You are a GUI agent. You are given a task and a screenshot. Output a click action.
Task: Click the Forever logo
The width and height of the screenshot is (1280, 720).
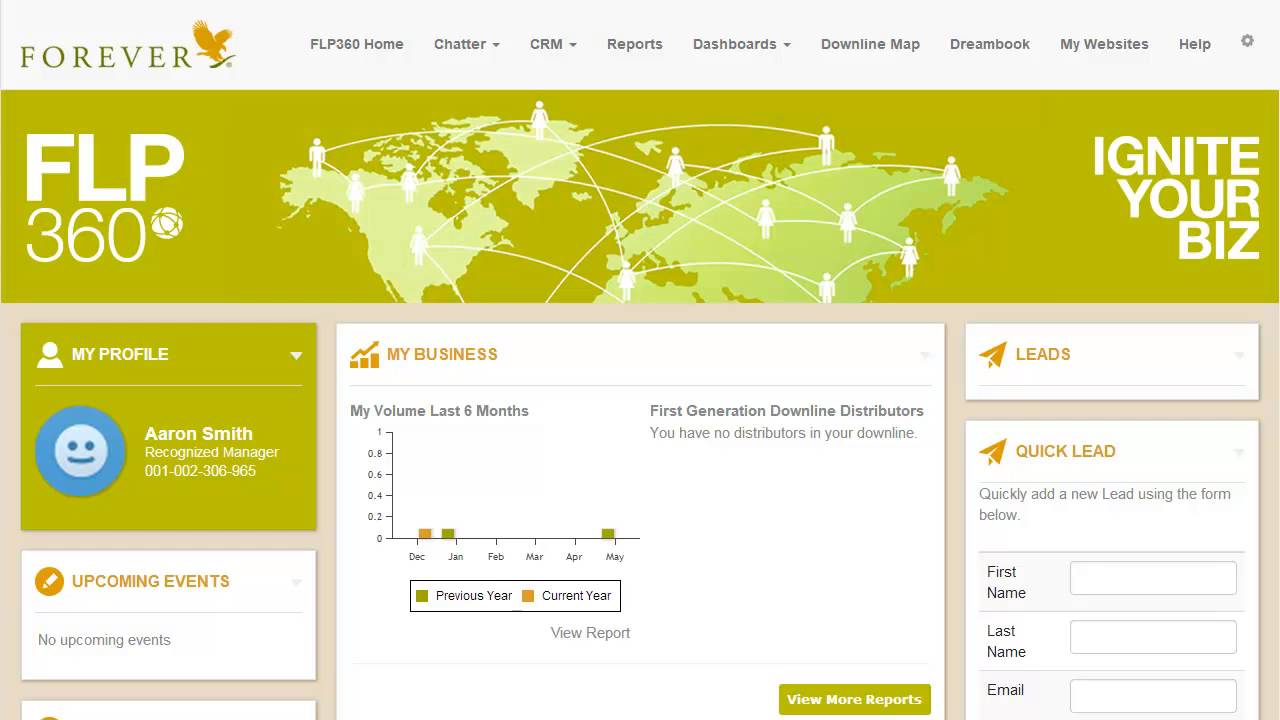point(128,45)
